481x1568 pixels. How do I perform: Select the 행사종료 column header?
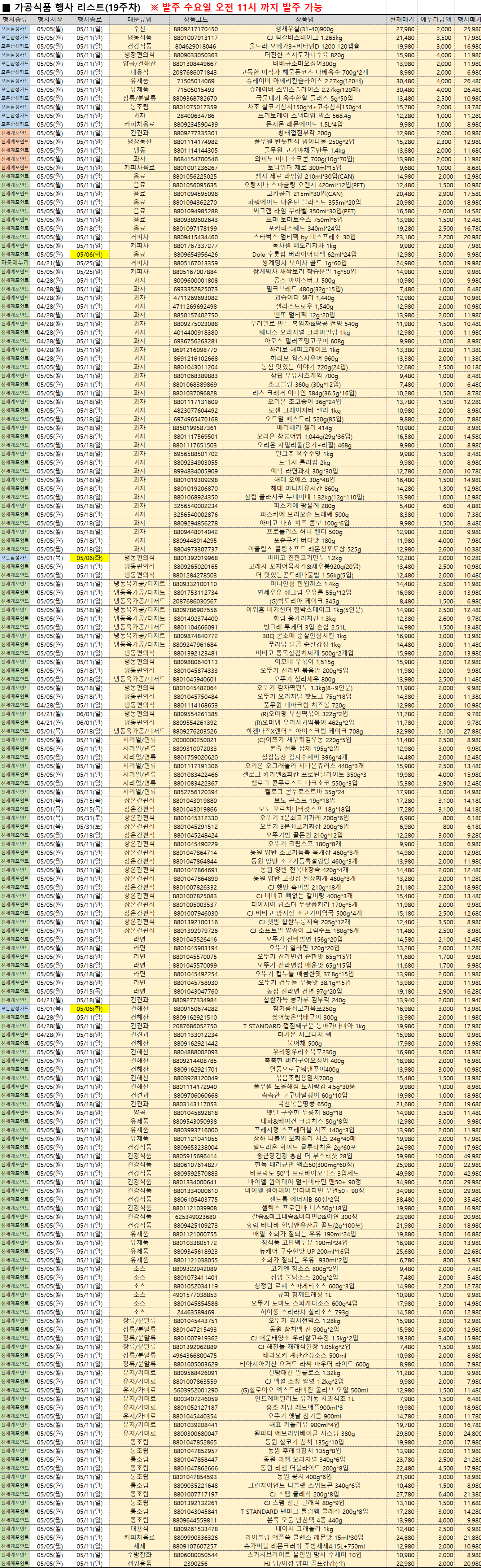pos(90,20)
